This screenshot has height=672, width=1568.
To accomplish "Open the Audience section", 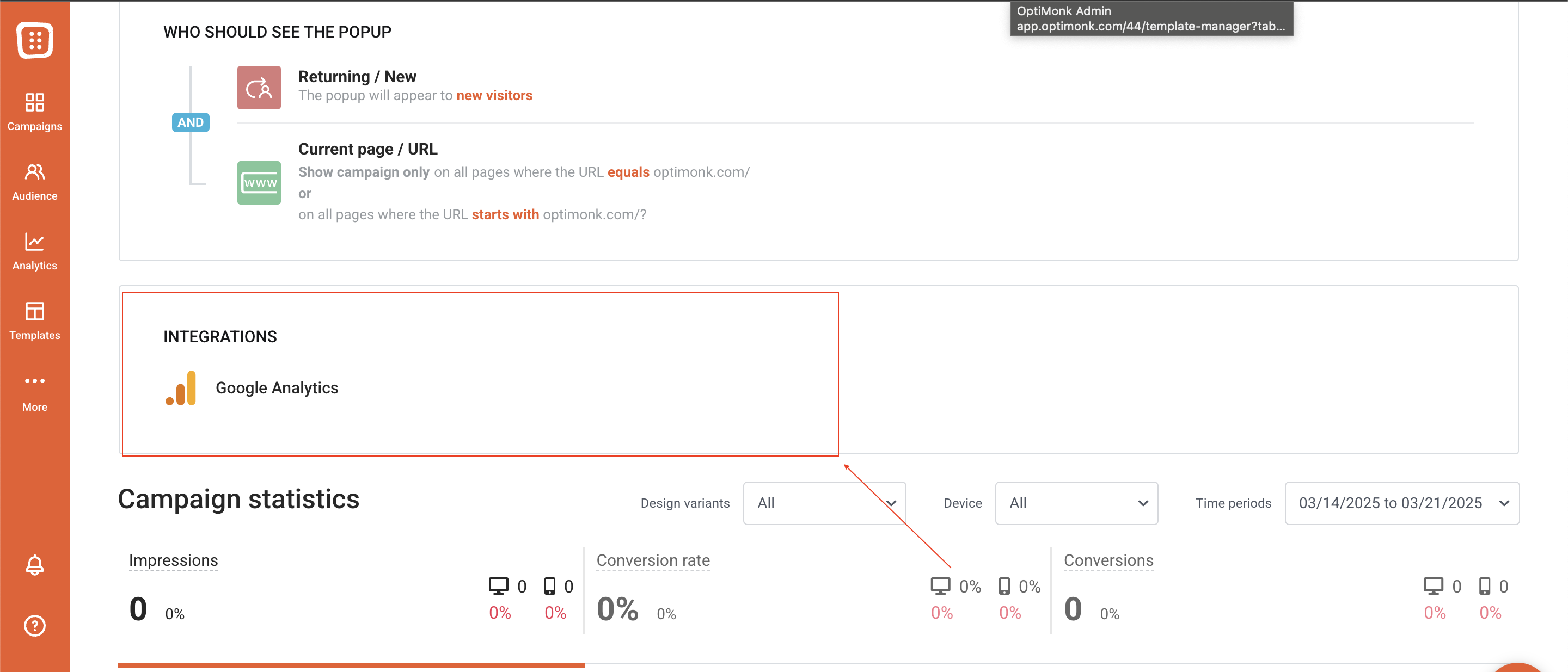I will [x=35, y=182].
